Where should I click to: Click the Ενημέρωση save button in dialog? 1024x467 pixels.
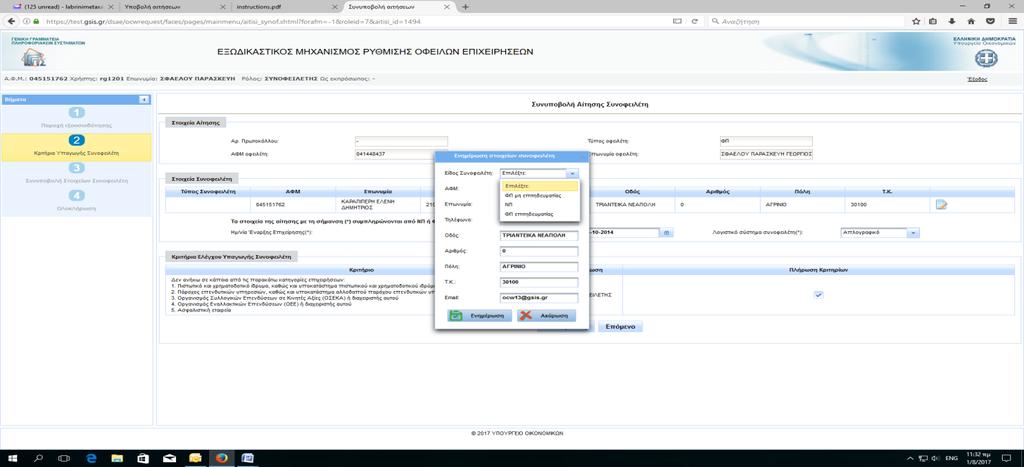coord(479,315)
